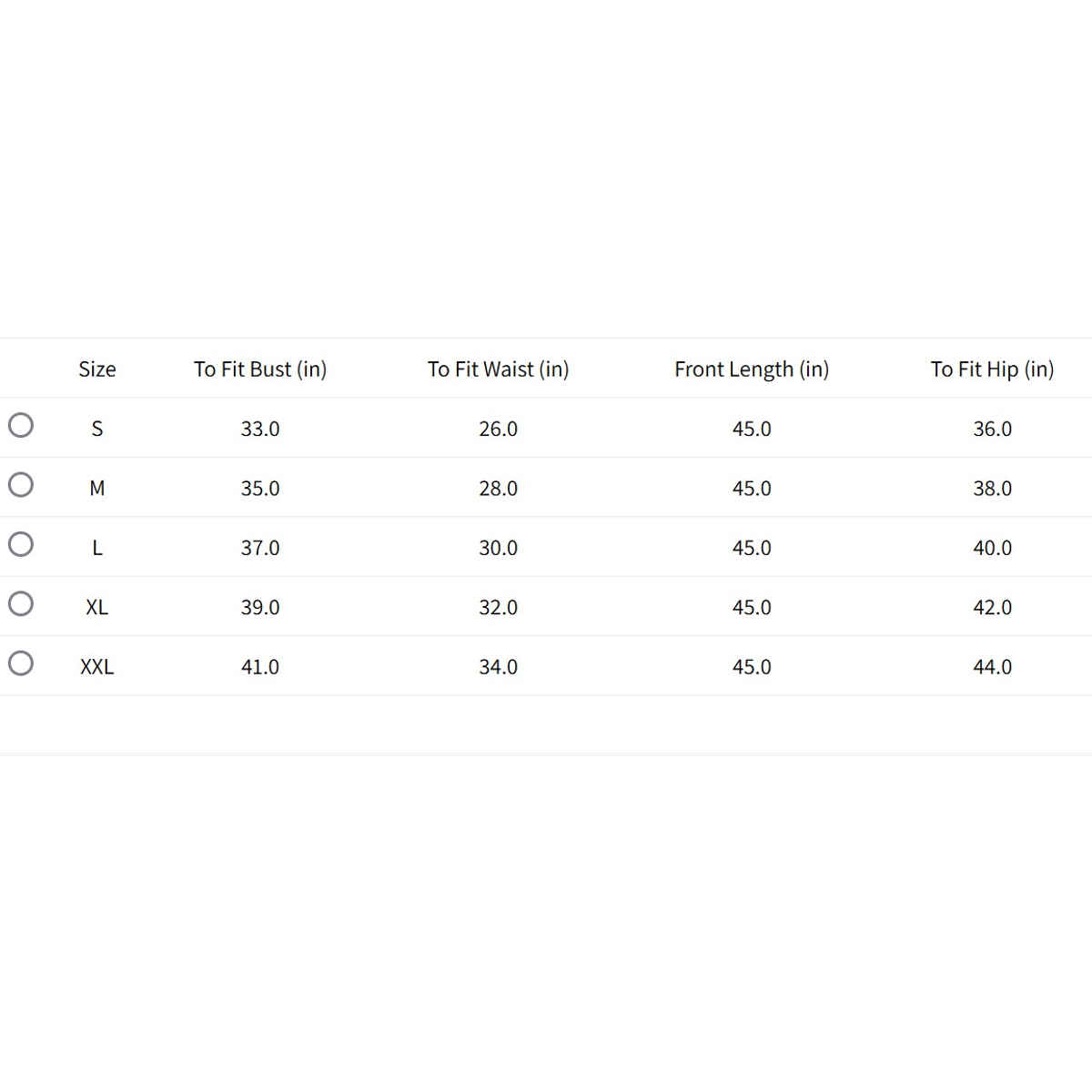Screen dimensions: 1092x1092
Task: Click the To Fit Hip (in) header
Action: tap(992, 369)
